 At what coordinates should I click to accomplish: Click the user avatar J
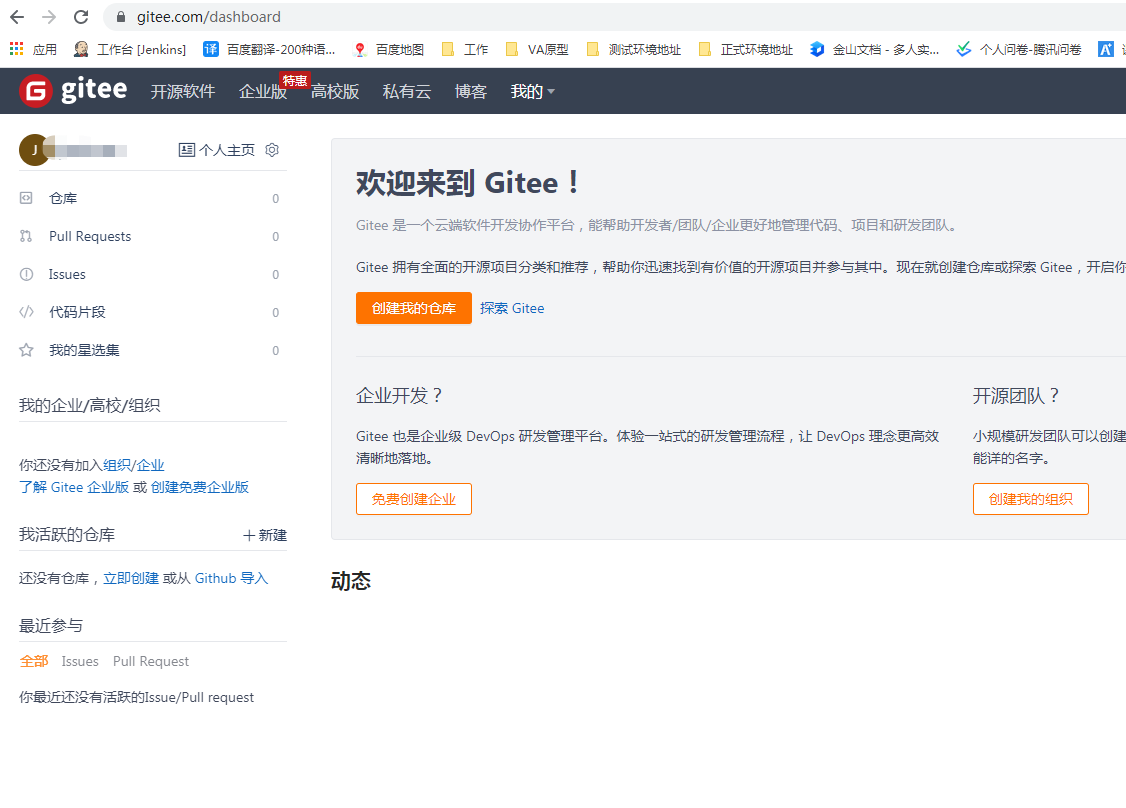34,150
